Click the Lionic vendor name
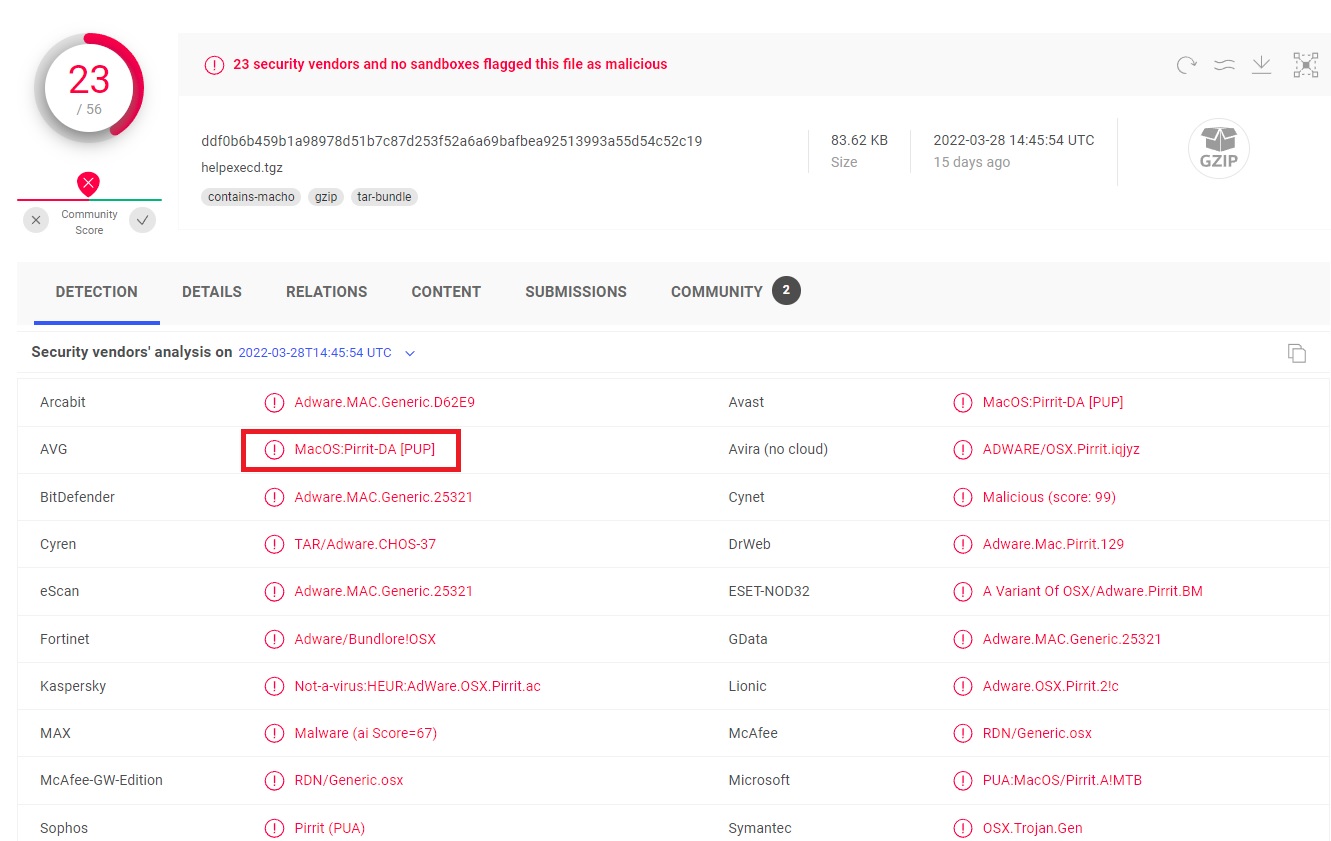1331x841 pixels. pos(748,686)
